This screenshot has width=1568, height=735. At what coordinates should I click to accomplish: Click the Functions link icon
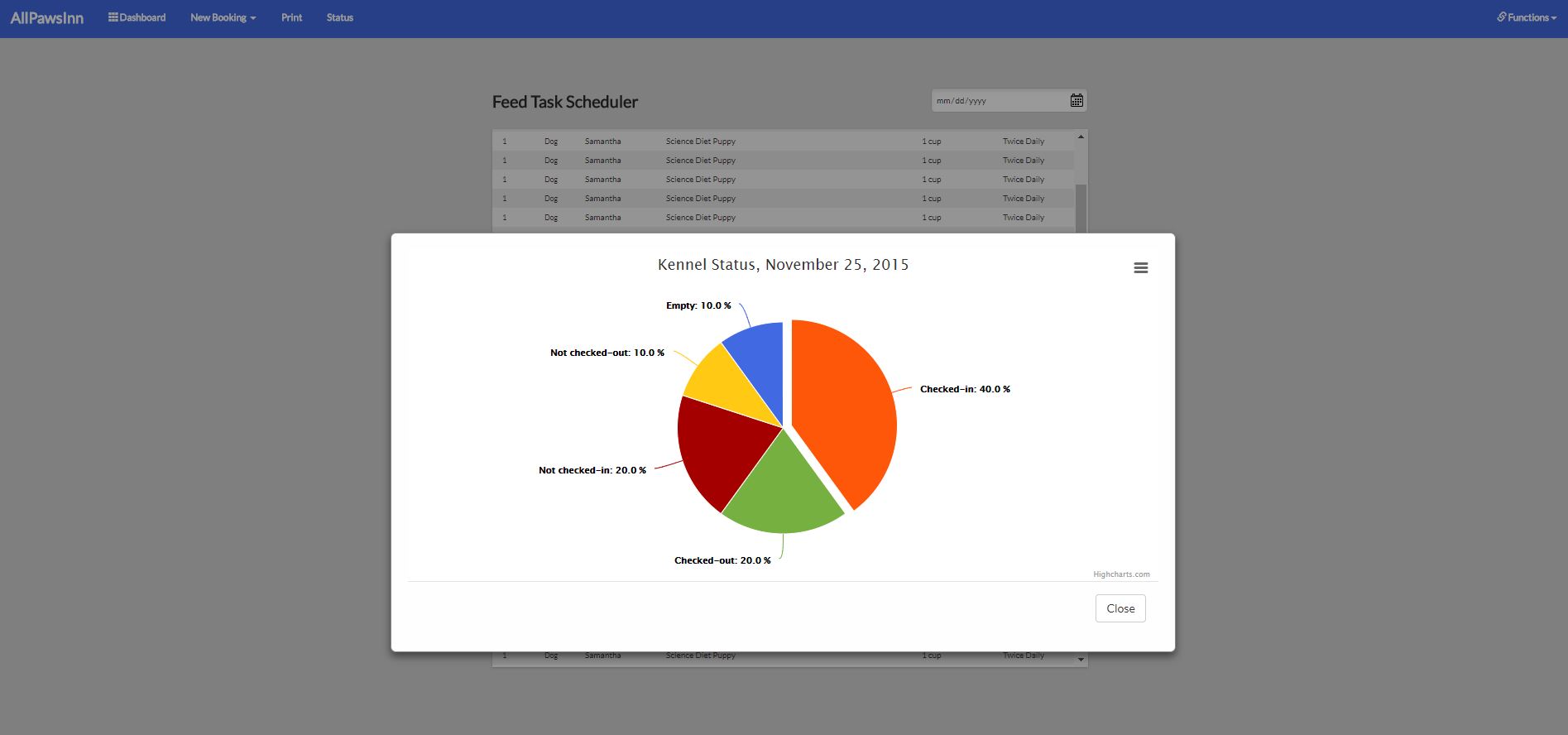tap(1501, 17)
